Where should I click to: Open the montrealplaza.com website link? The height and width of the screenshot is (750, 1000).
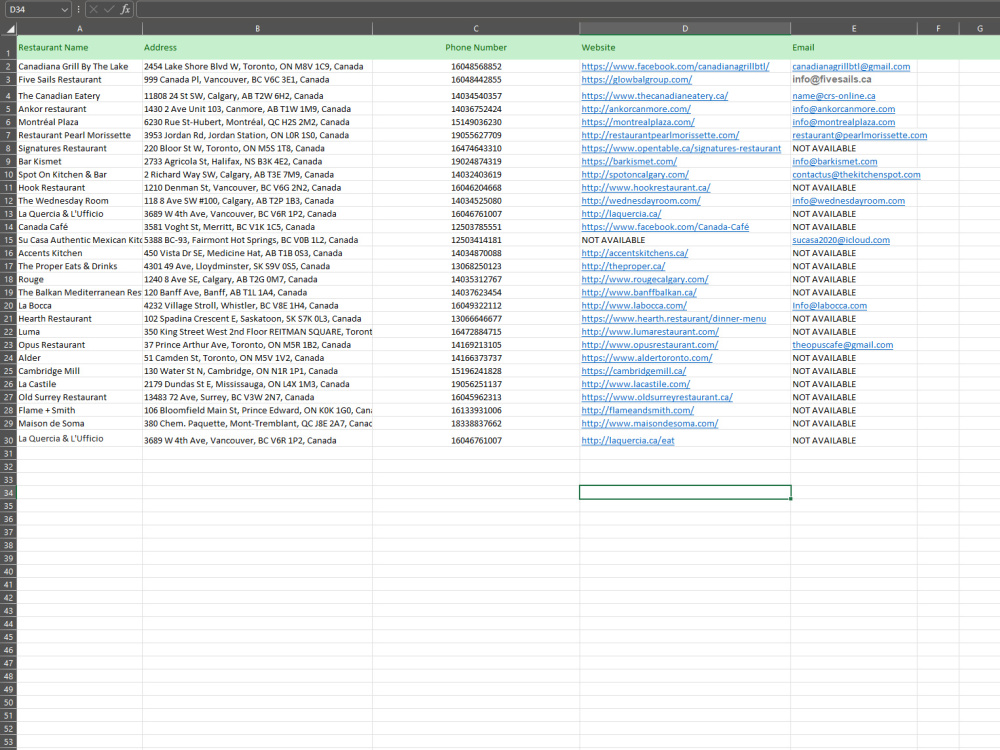point(638,122)
